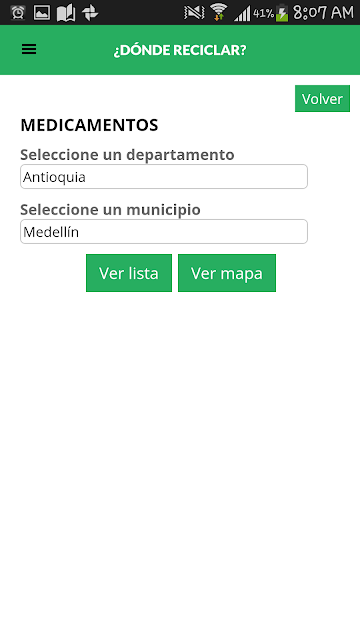Tap the map book notification icon
The width and height of the screenshot is (360, 640).
click(66, 13)
